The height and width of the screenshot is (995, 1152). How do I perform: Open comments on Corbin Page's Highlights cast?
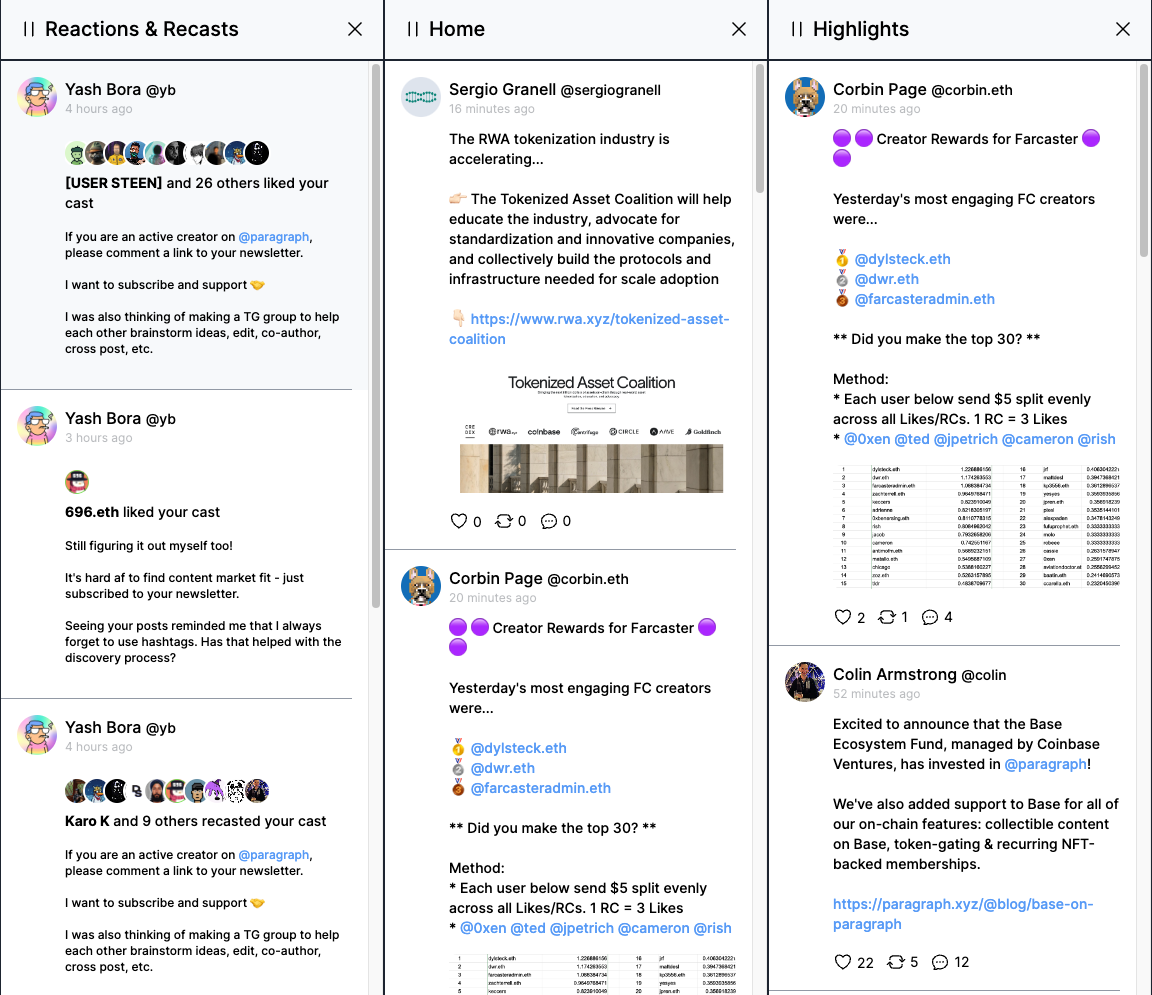(929, 617)
